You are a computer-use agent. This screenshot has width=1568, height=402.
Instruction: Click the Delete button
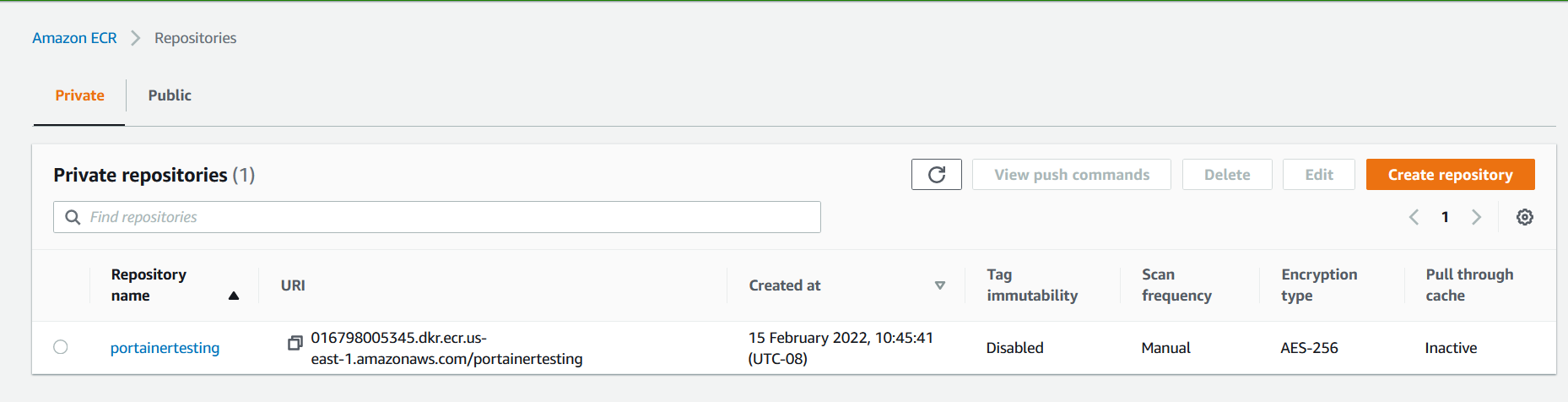[1227, 175]
